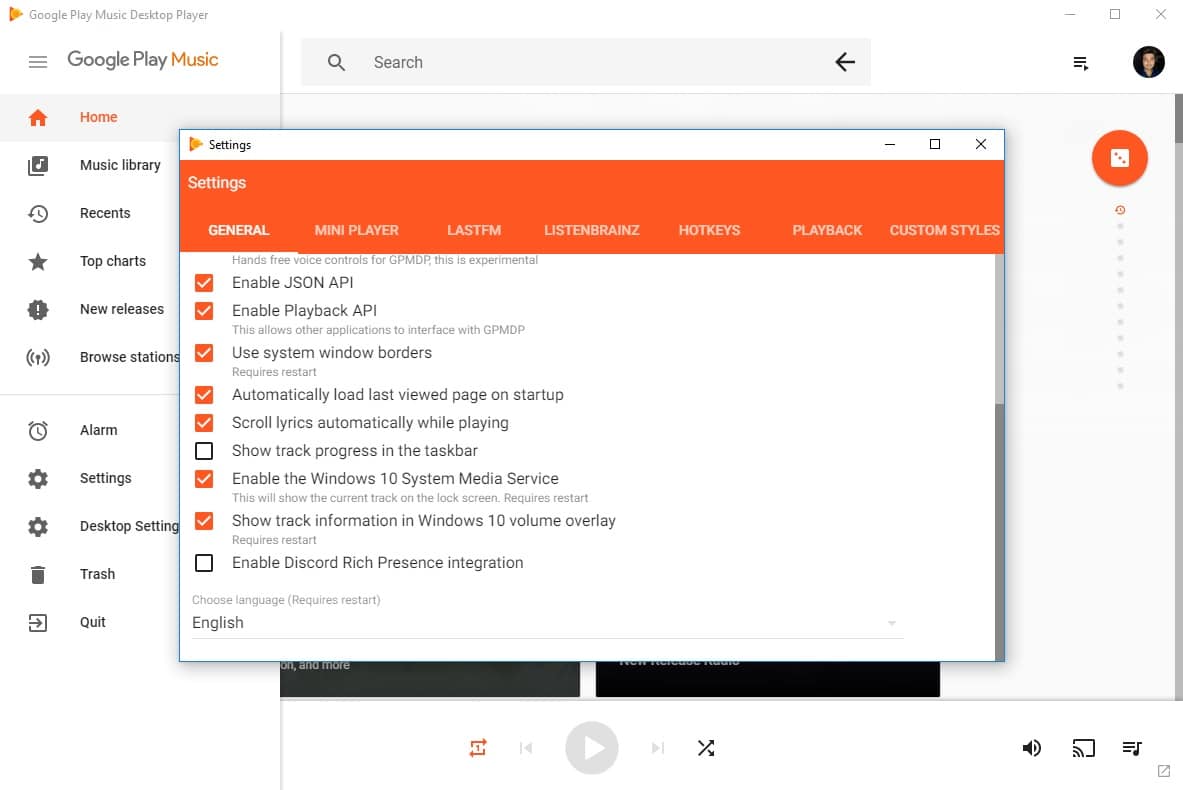Viewport: 1183px width, 790px height.
Task: Open the playback queue icon in player bar
Action: tap(1132, 748)
